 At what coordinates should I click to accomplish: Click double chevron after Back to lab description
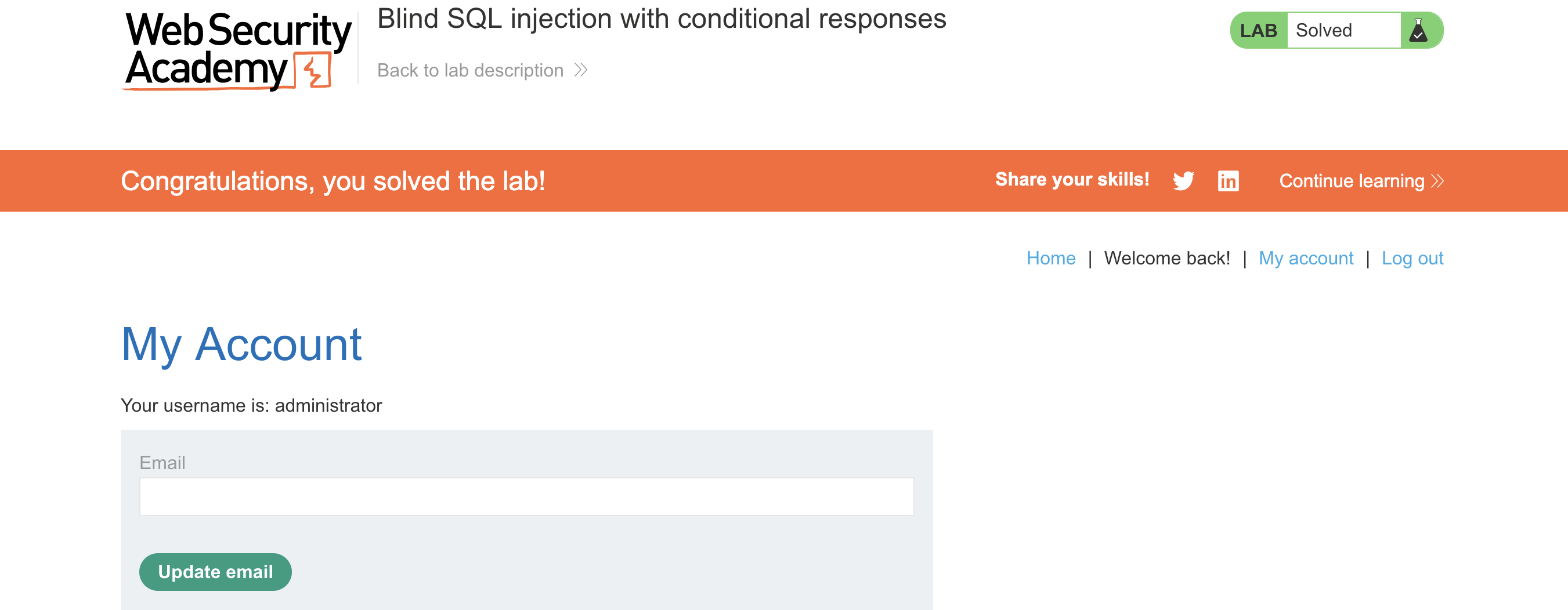(581, 70)
